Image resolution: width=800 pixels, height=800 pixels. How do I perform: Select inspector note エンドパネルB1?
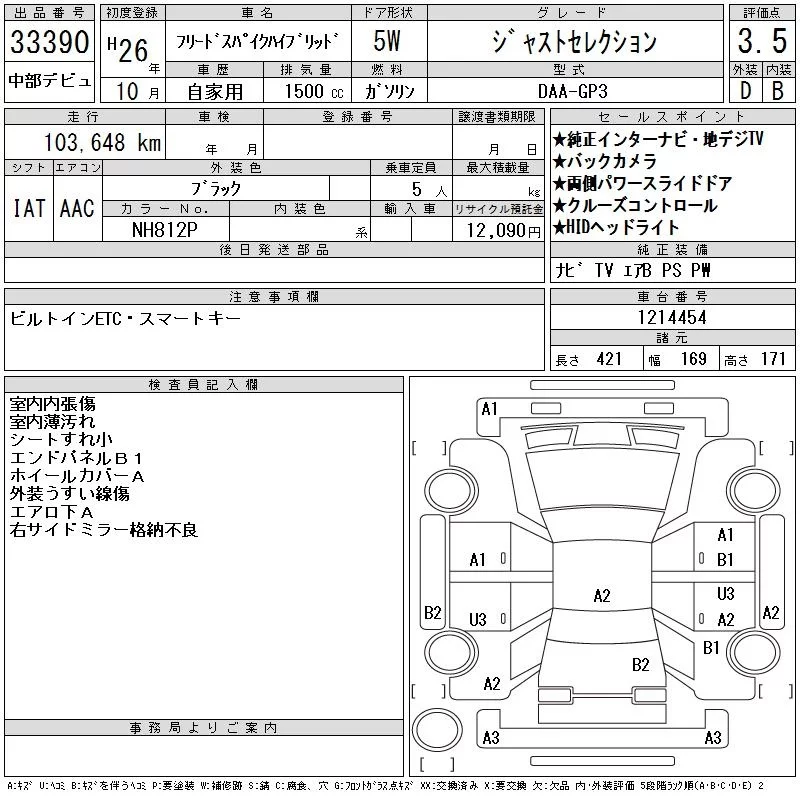pyautogui.click(x=76, y=458)
